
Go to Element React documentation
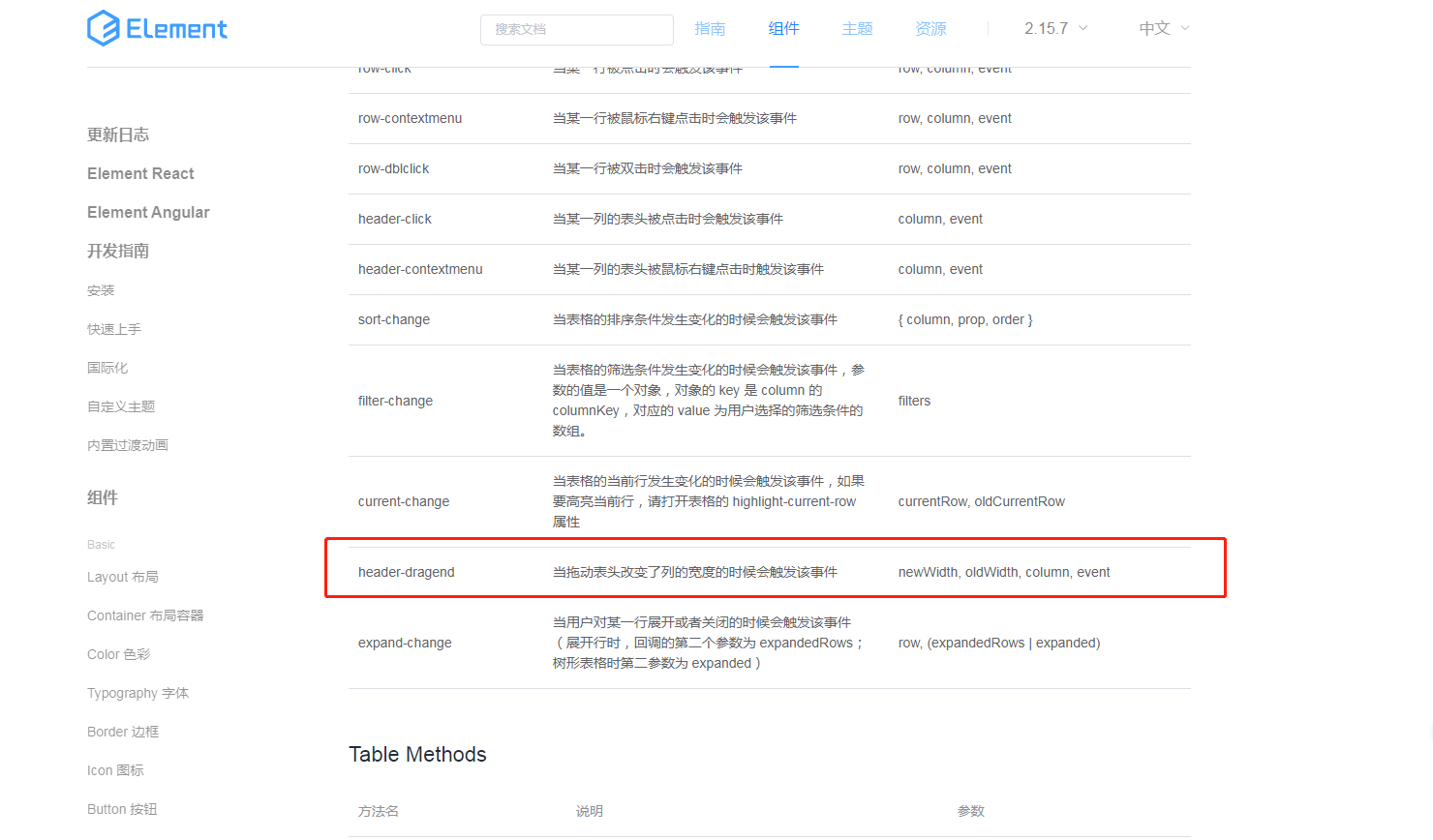140,173
